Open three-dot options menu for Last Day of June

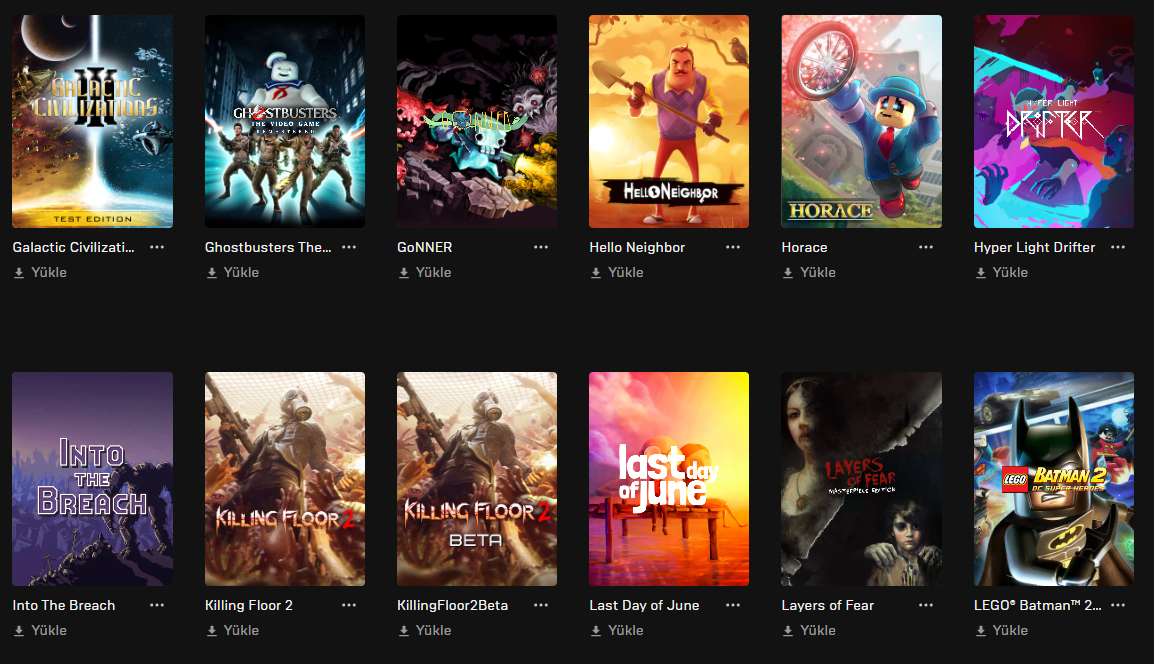733,605
